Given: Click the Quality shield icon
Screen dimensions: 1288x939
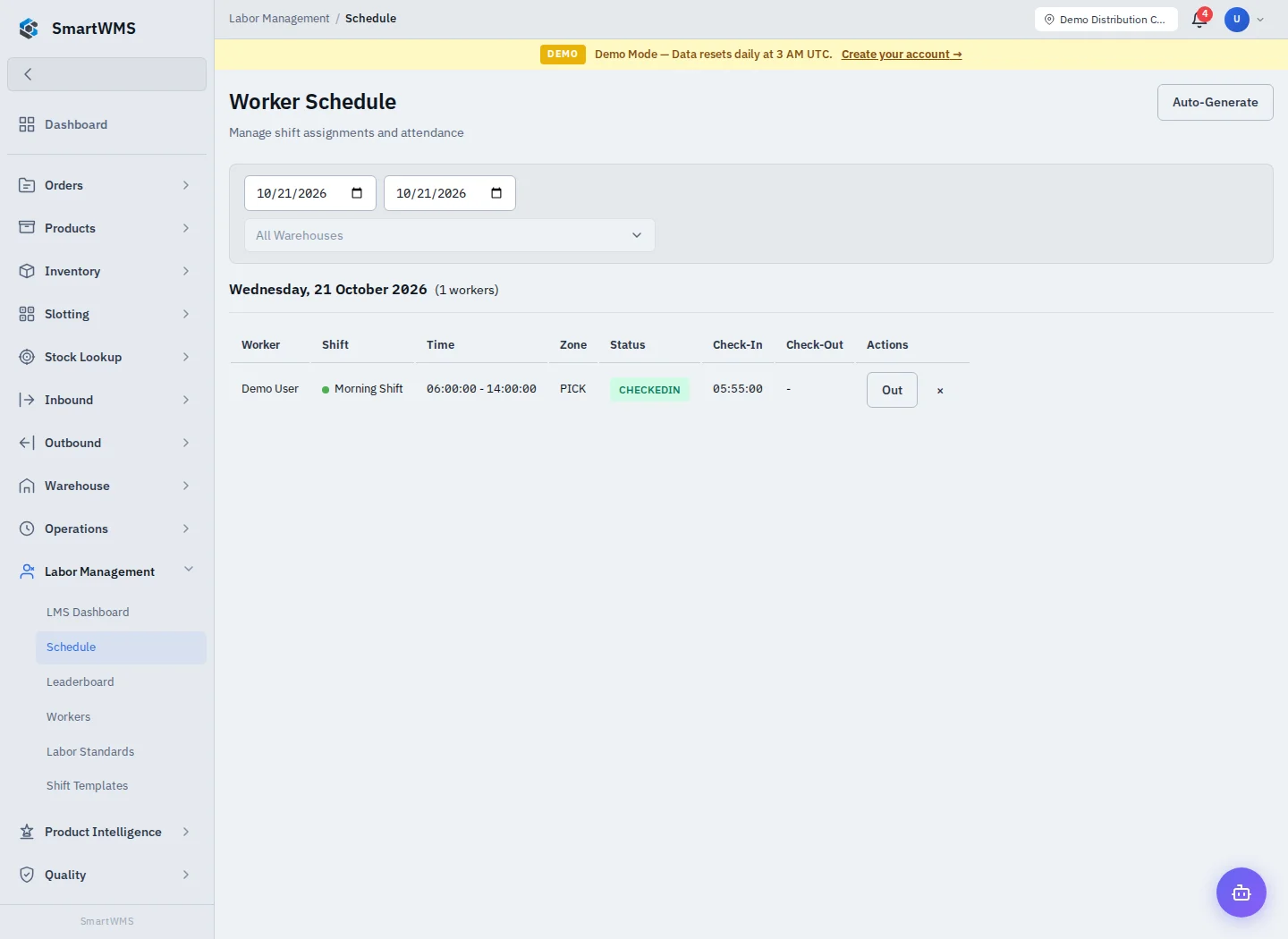Looking at the screenshot, I should 27,875.
